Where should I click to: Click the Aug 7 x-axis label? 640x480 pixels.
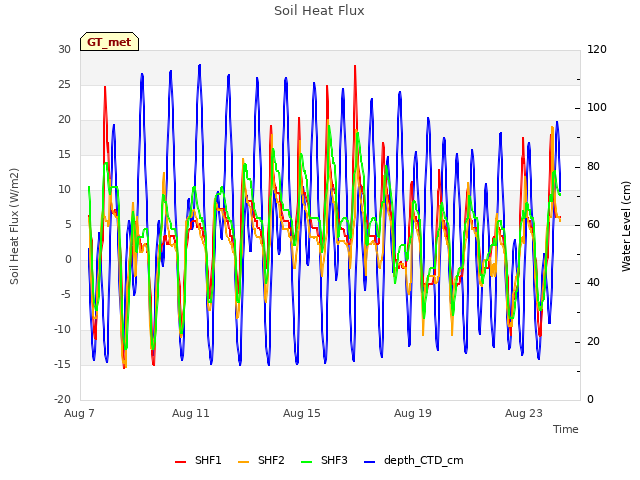[79, 413]
